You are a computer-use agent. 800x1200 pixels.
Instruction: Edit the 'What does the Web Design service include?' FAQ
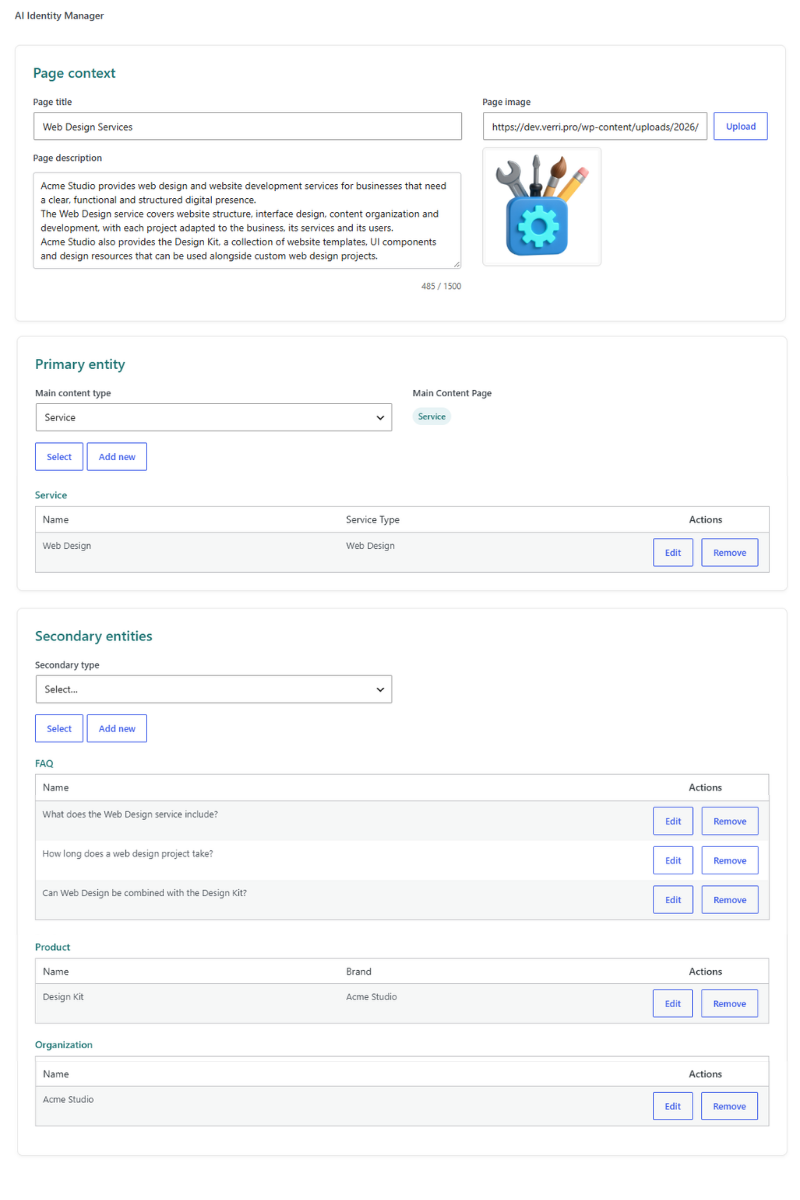673,821
